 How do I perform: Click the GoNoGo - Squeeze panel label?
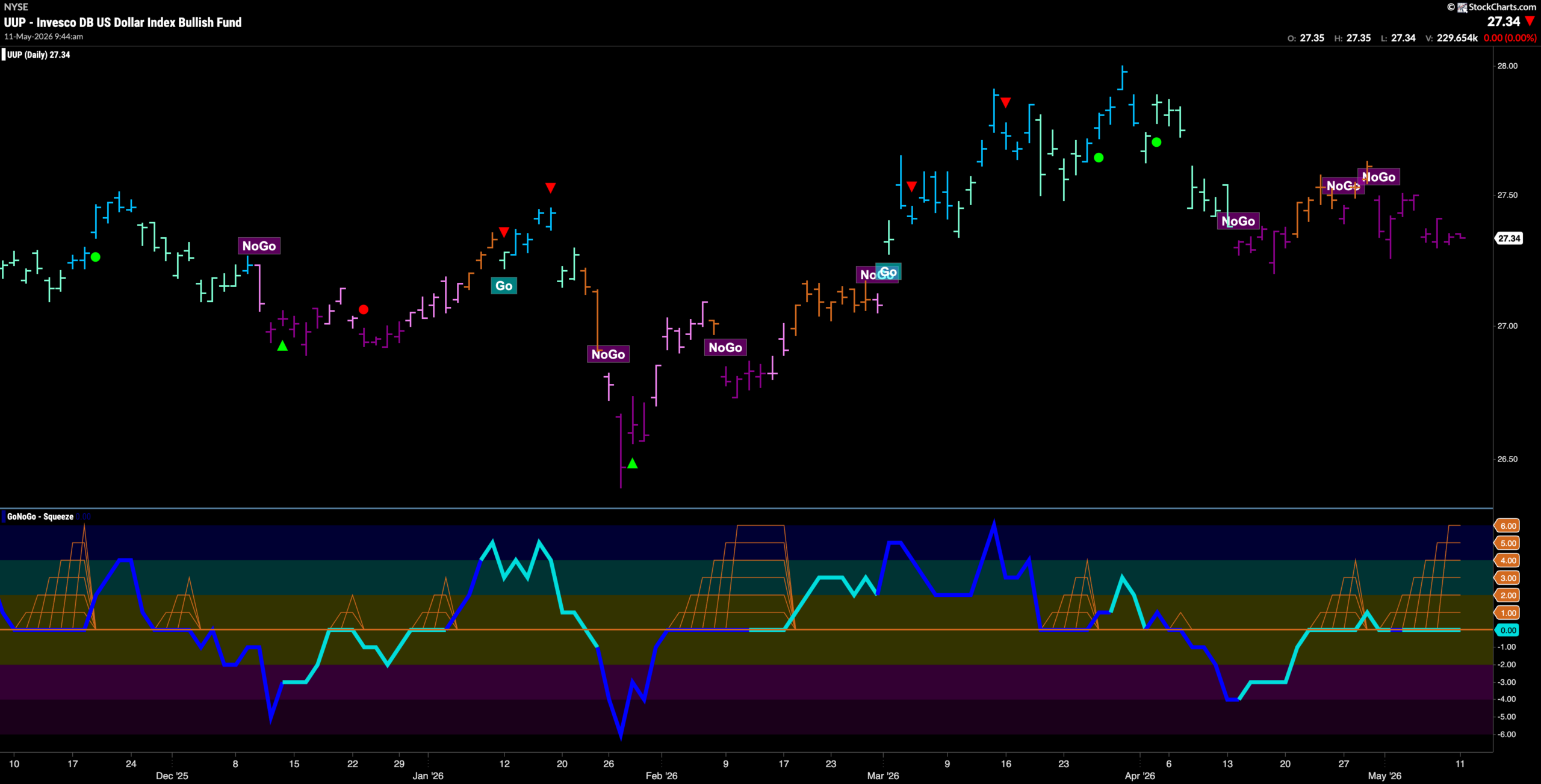(x=40, y=516)
